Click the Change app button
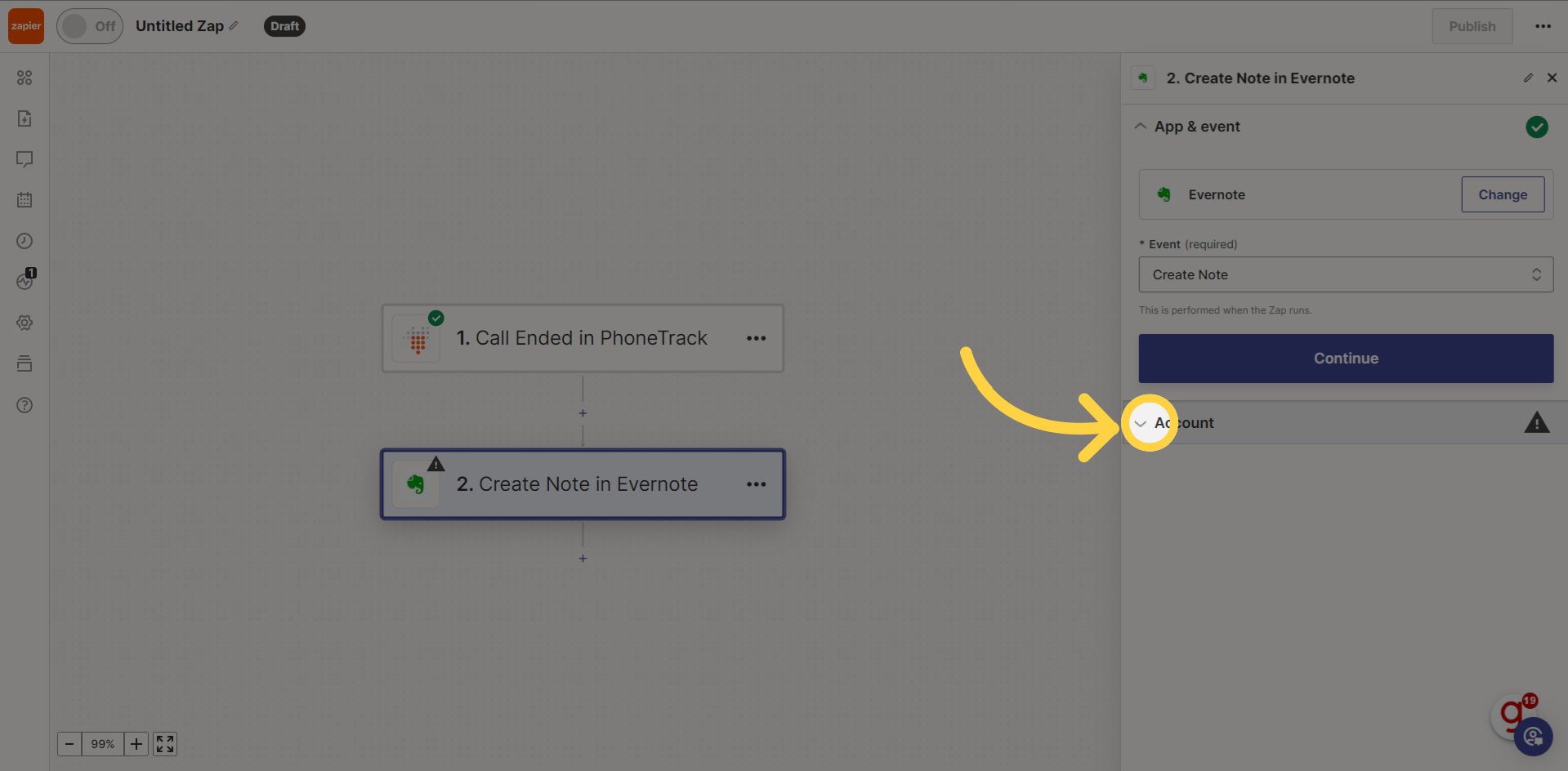 pyautogui.click(x=1503, y=194)
